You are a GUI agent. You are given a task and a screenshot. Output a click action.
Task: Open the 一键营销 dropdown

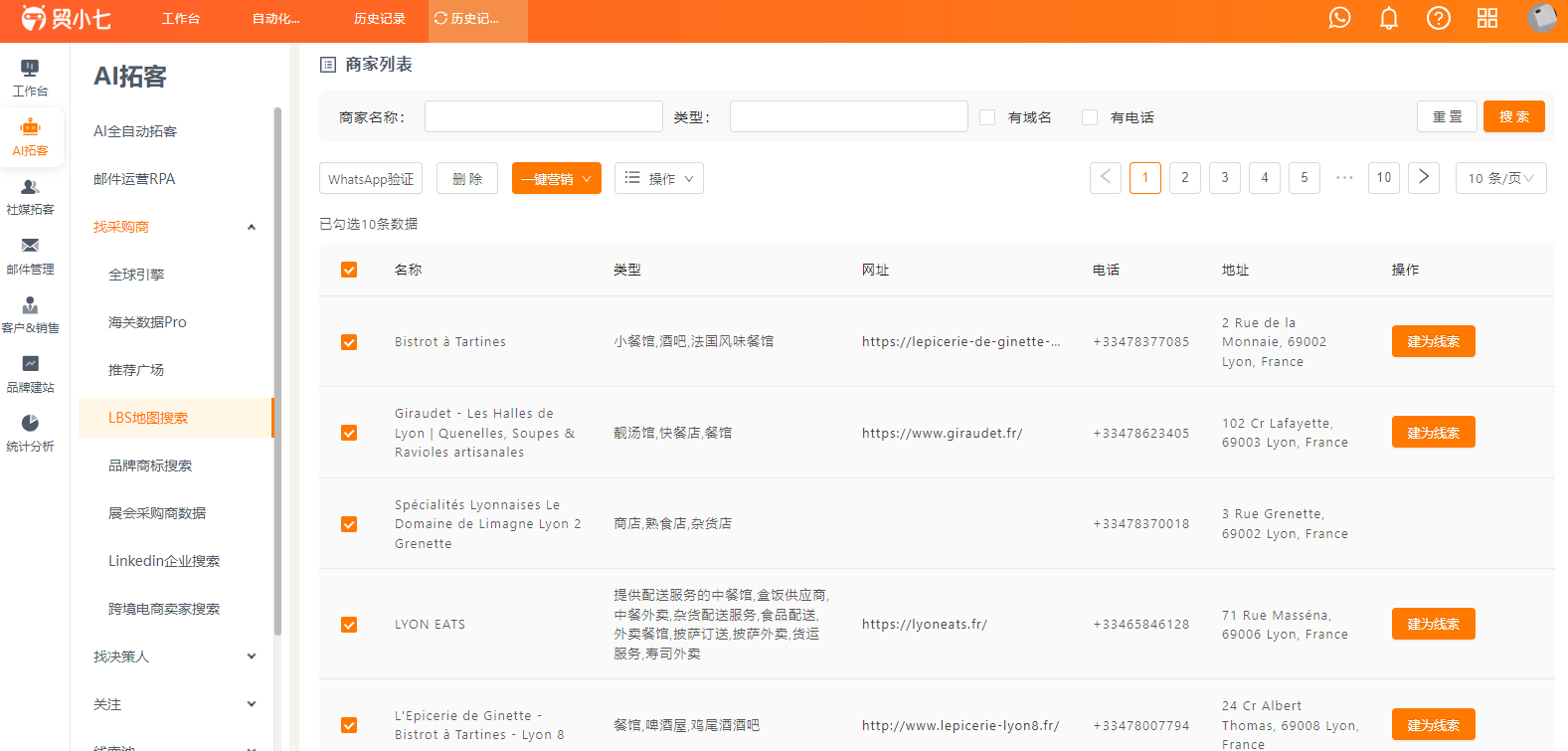(x=557, y=178)
